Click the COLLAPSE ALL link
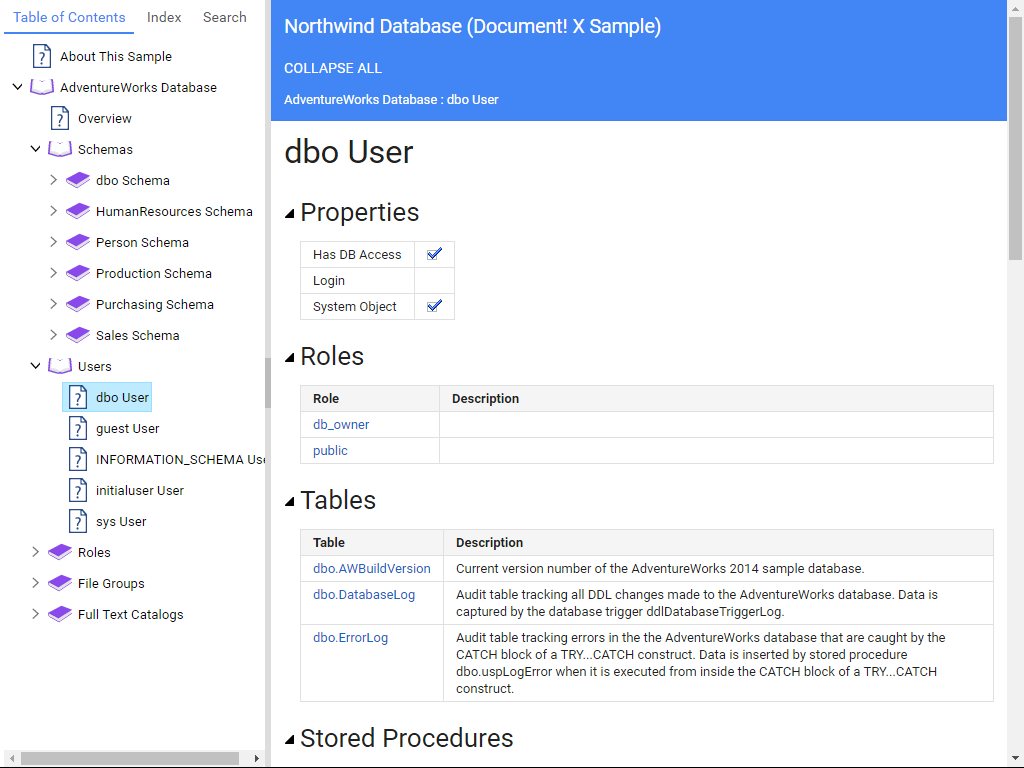The height and width of the screenshot is (768, 1024). [x=333, y=68]
